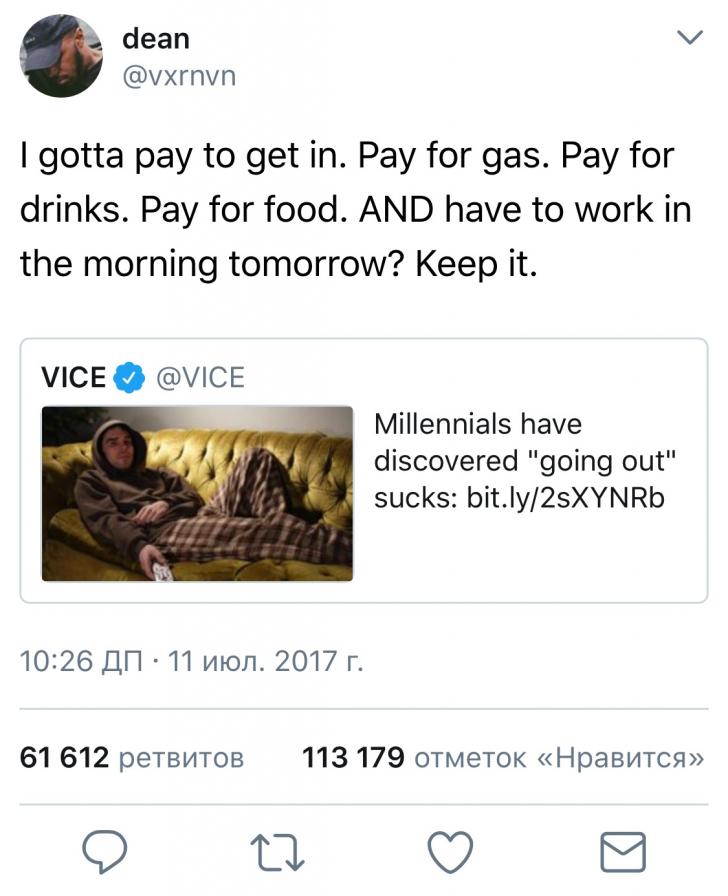Tap the main tweet text body
The height and width of the screenshot is (896, 728).
[355, 210]
